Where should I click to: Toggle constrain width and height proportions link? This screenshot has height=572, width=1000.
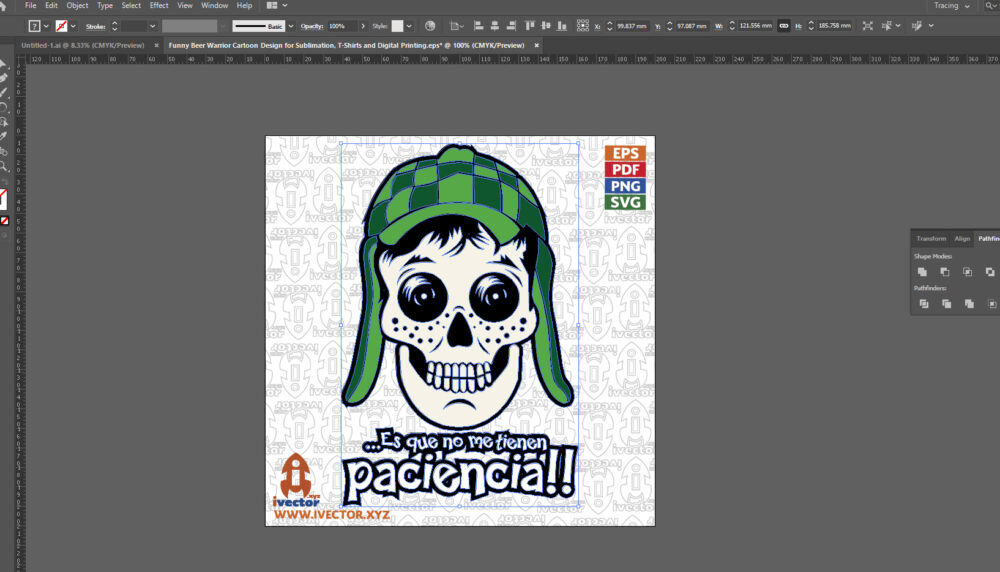pos(784,26)
